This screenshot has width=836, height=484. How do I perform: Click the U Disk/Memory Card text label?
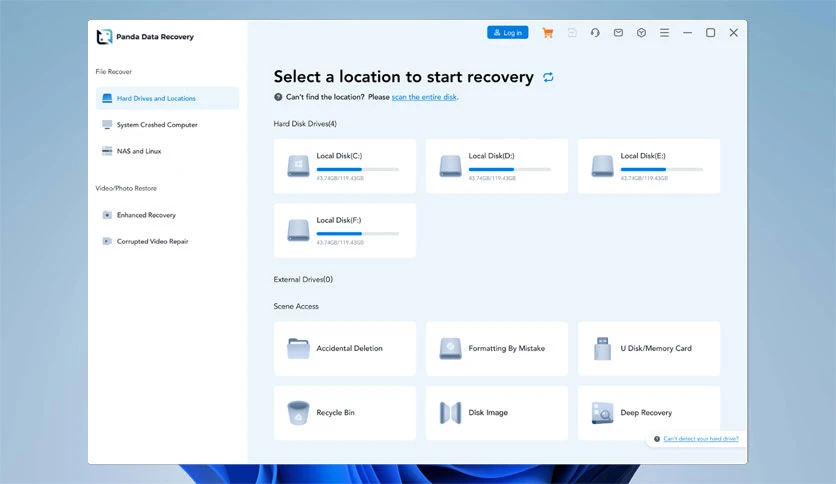click(x=656, y=348)
